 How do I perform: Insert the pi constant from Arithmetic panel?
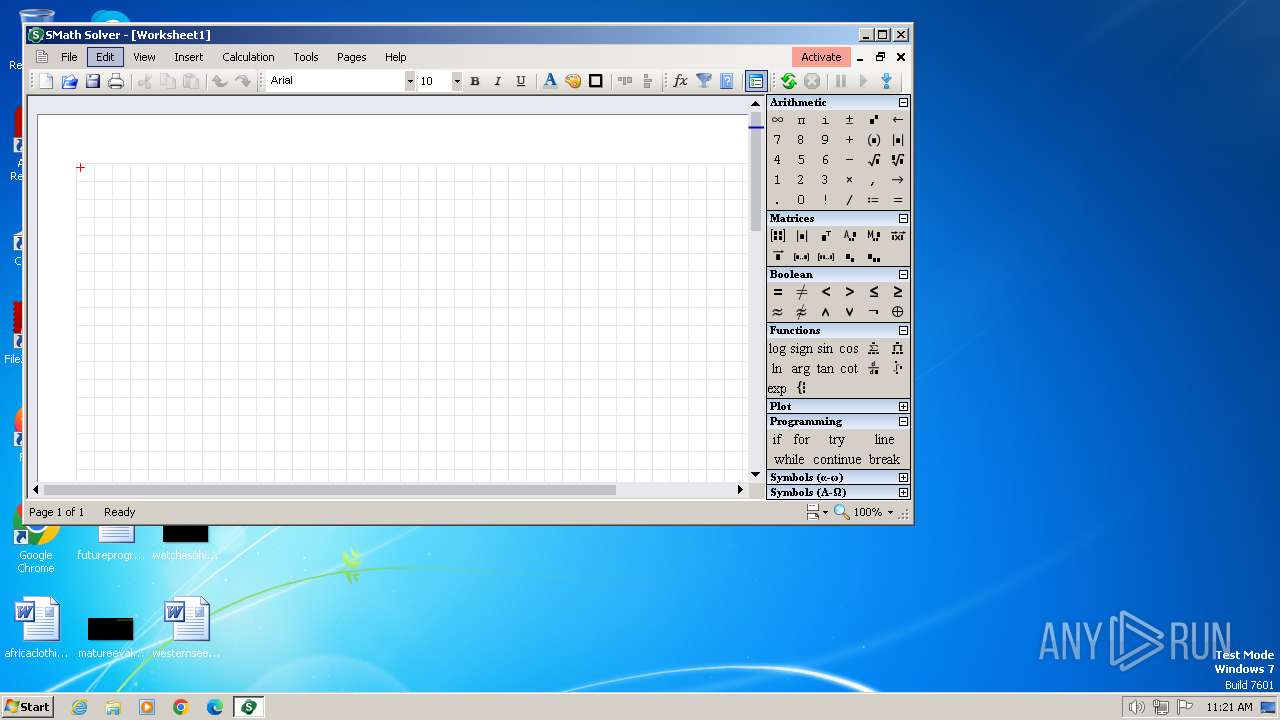(x=801, y=120)
